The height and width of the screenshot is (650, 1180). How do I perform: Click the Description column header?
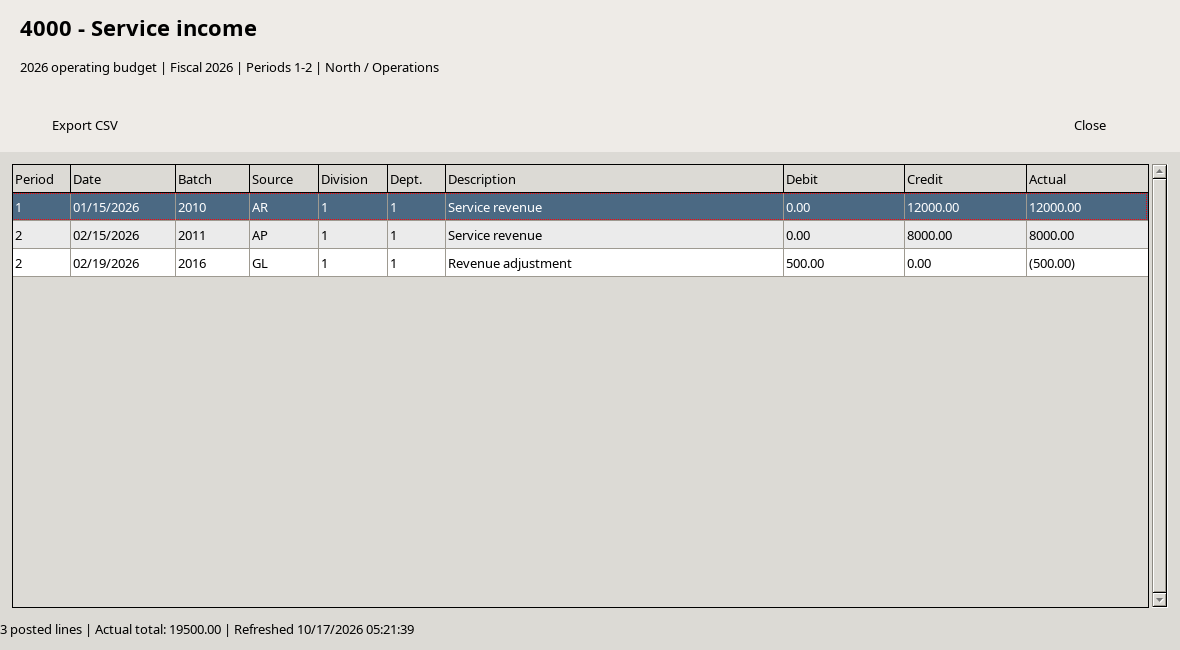614,179
